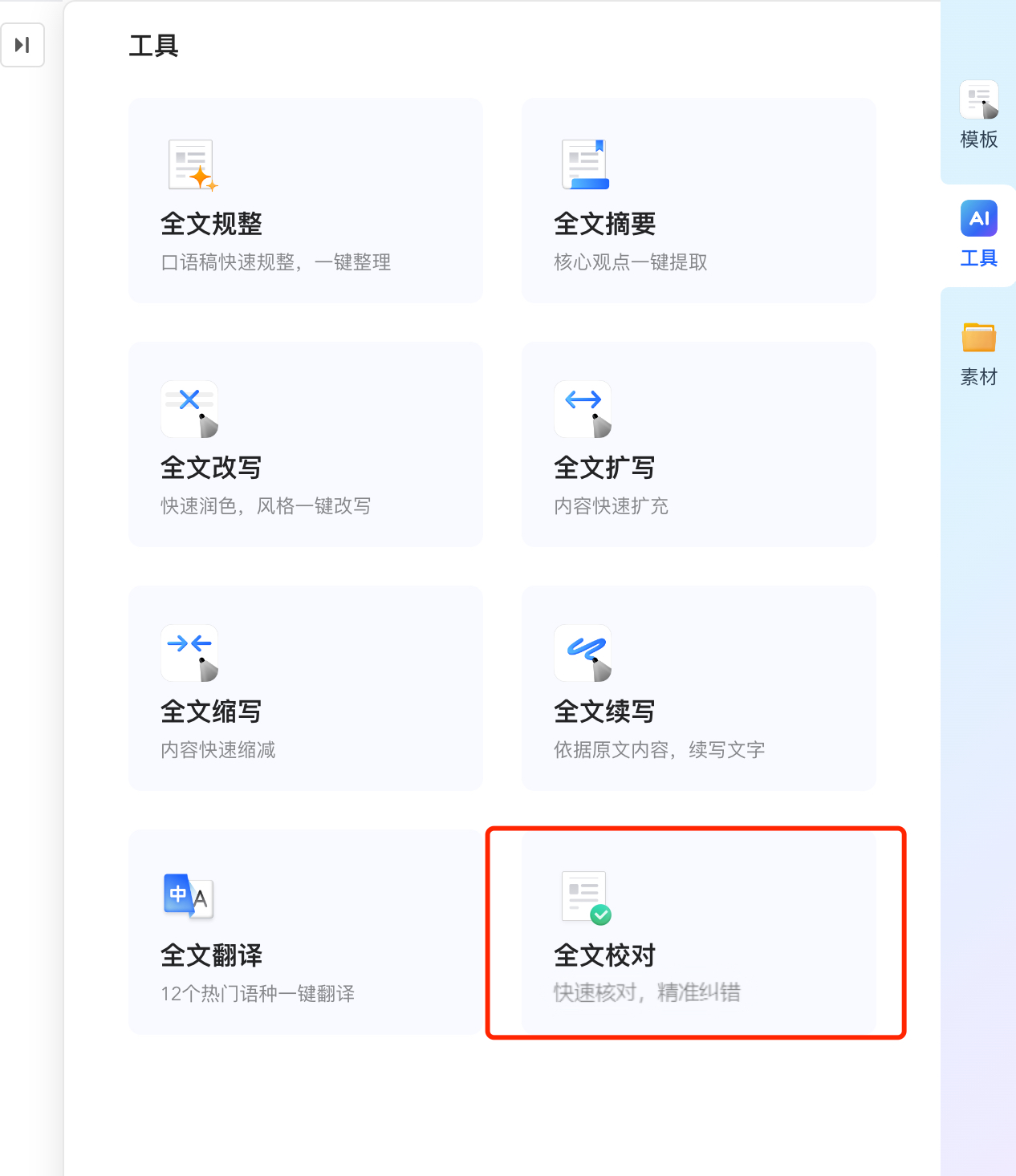Switch to the 素材 tab
Viewport: 1016px width, 1176px height.
pos(978,355)
